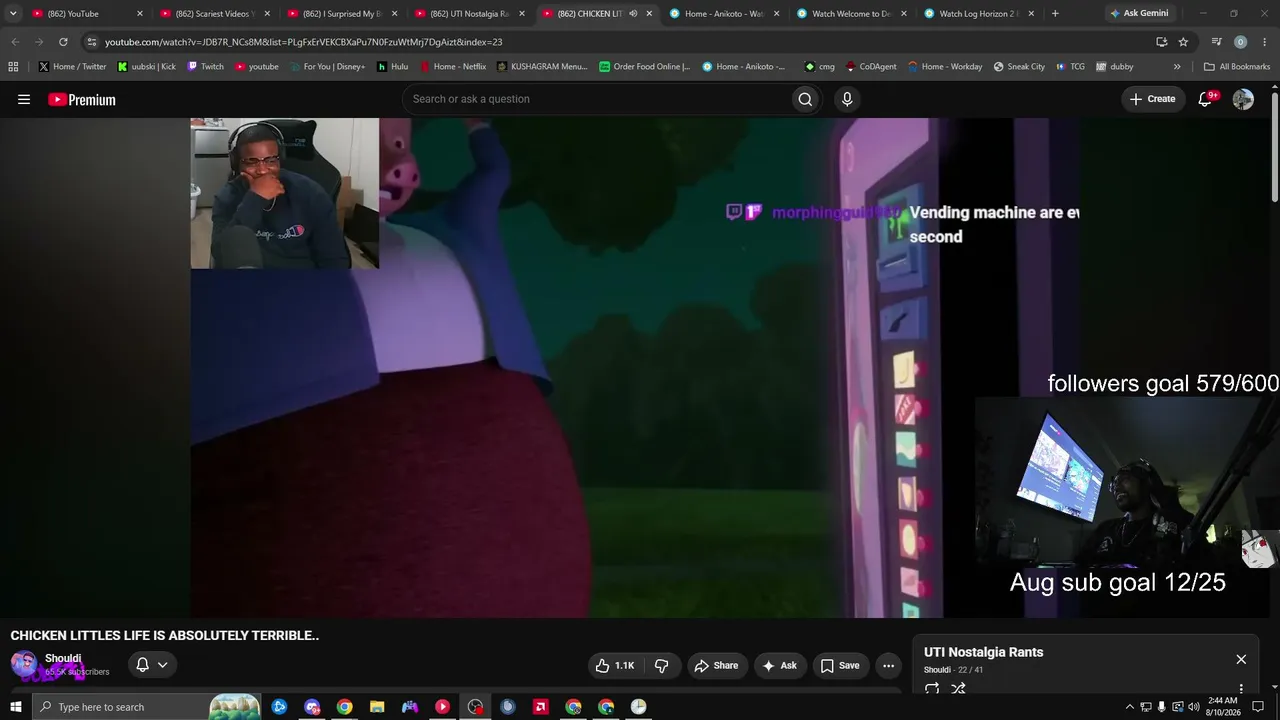Switch to the I Surprised My tab

click(343, 14)
